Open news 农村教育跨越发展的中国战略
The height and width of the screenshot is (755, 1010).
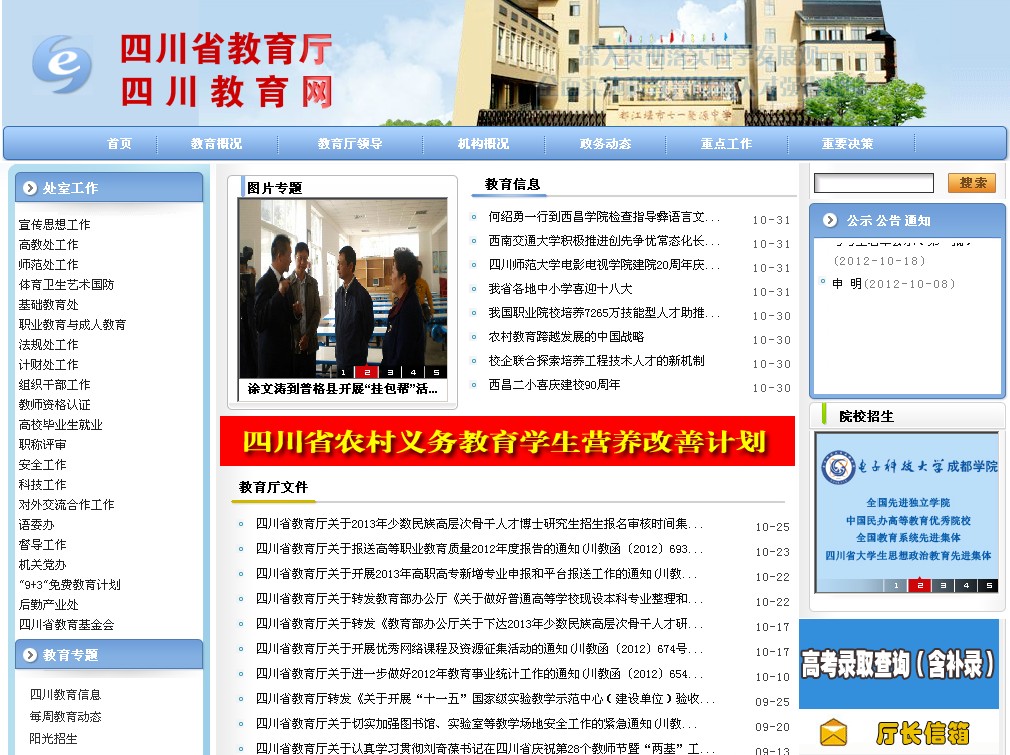click(x=566, y=337)
